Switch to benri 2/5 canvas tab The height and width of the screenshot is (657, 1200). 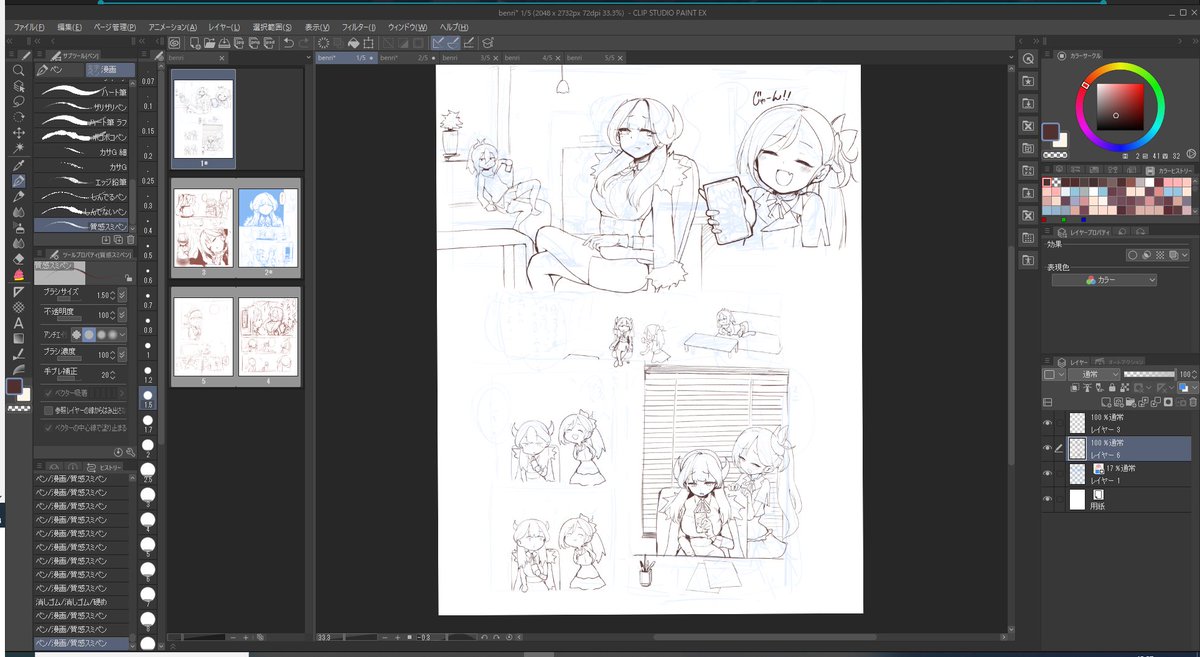click(x=410, y=58)
